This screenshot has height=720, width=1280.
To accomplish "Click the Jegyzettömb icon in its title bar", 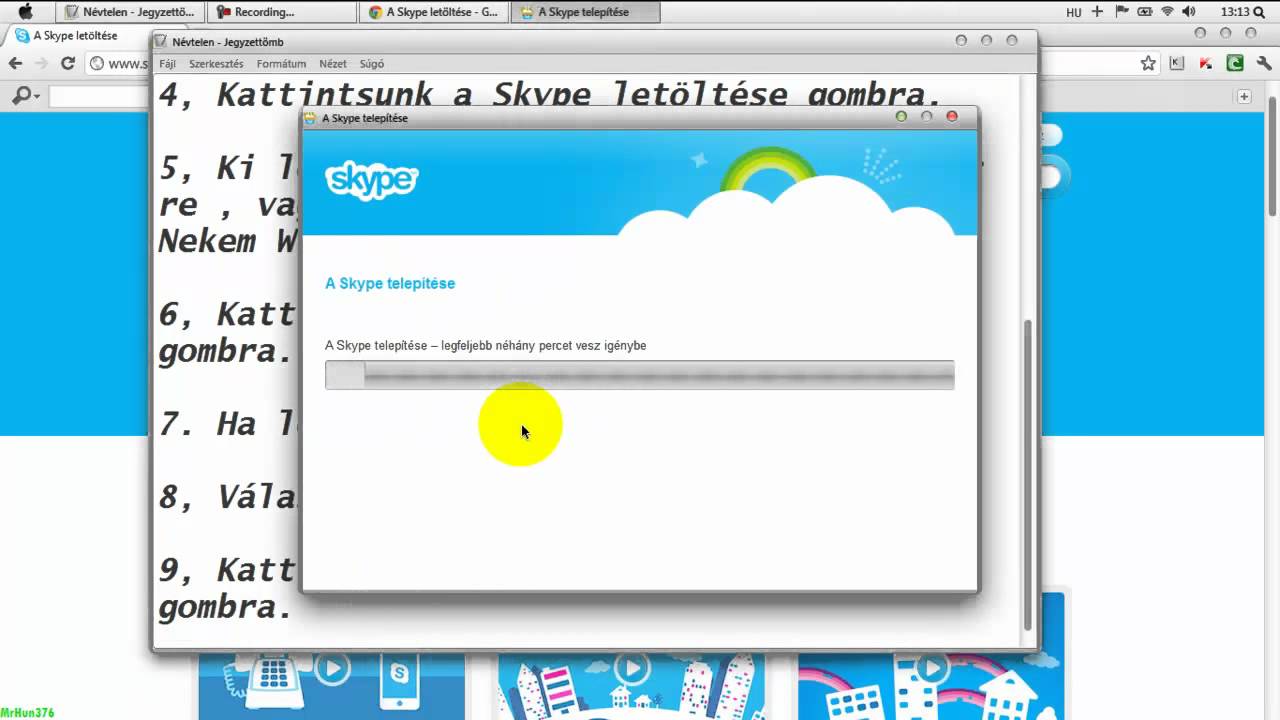I will point(161,42).
